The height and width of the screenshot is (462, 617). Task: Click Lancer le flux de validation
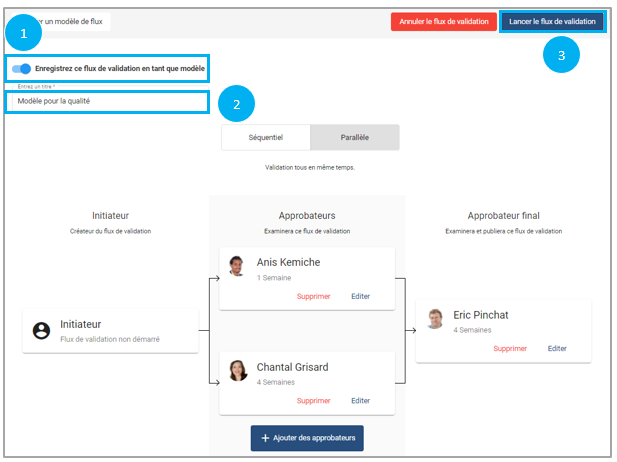(552, 21)
